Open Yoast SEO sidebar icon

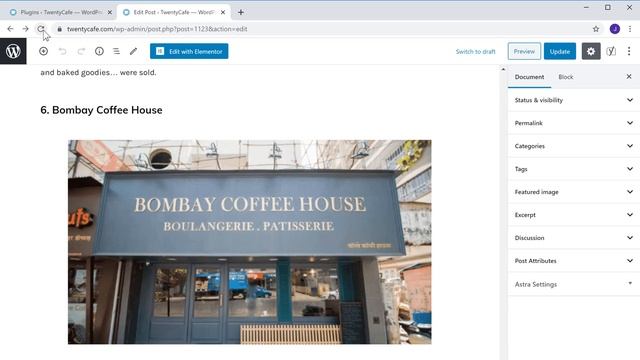tap(611, 51)
